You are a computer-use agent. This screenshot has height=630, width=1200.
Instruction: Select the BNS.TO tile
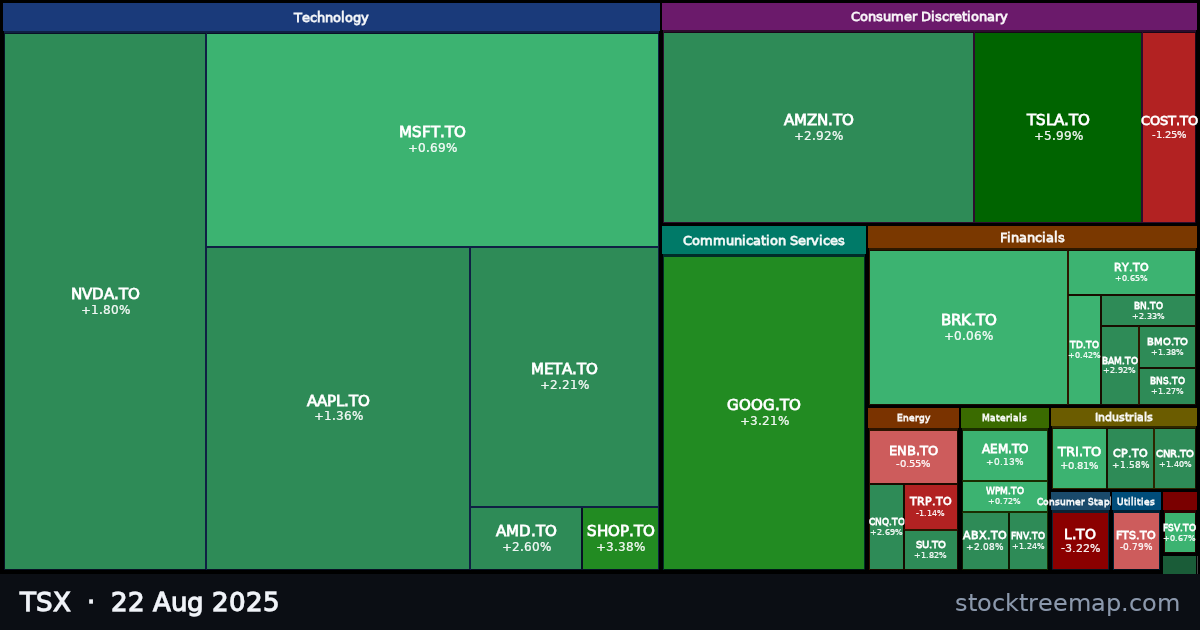[1167, 386]
